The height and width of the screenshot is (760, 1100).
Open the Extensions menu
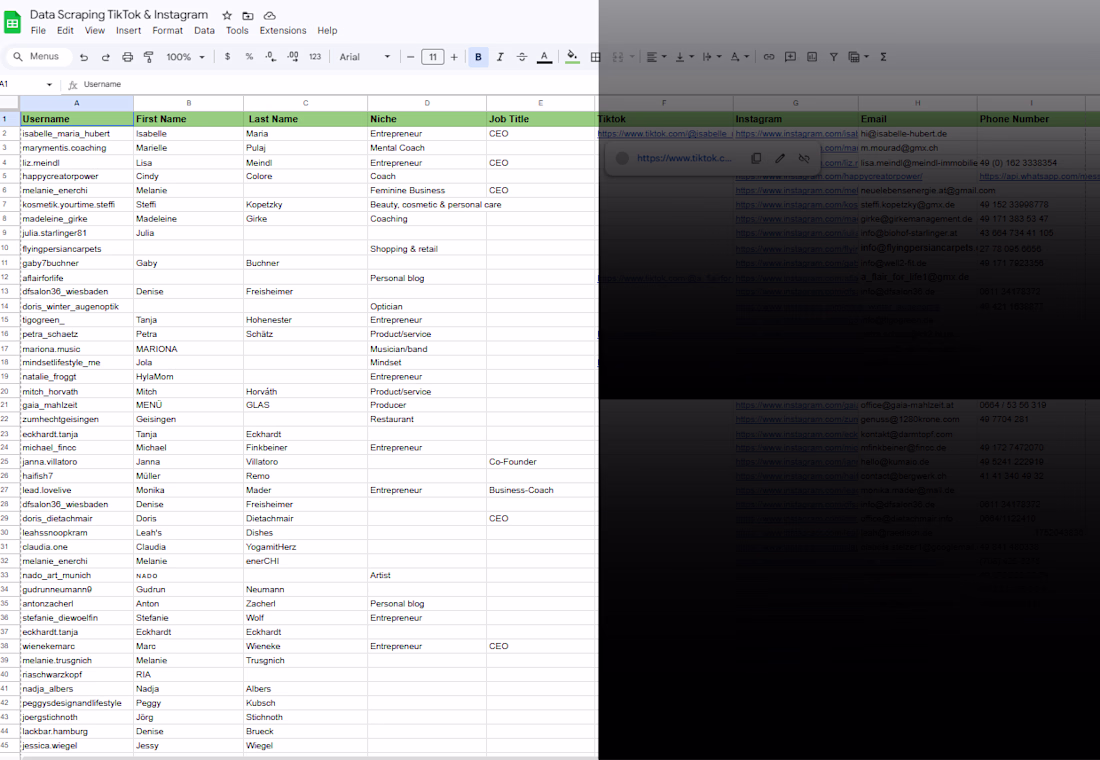(x=283, y=31)
